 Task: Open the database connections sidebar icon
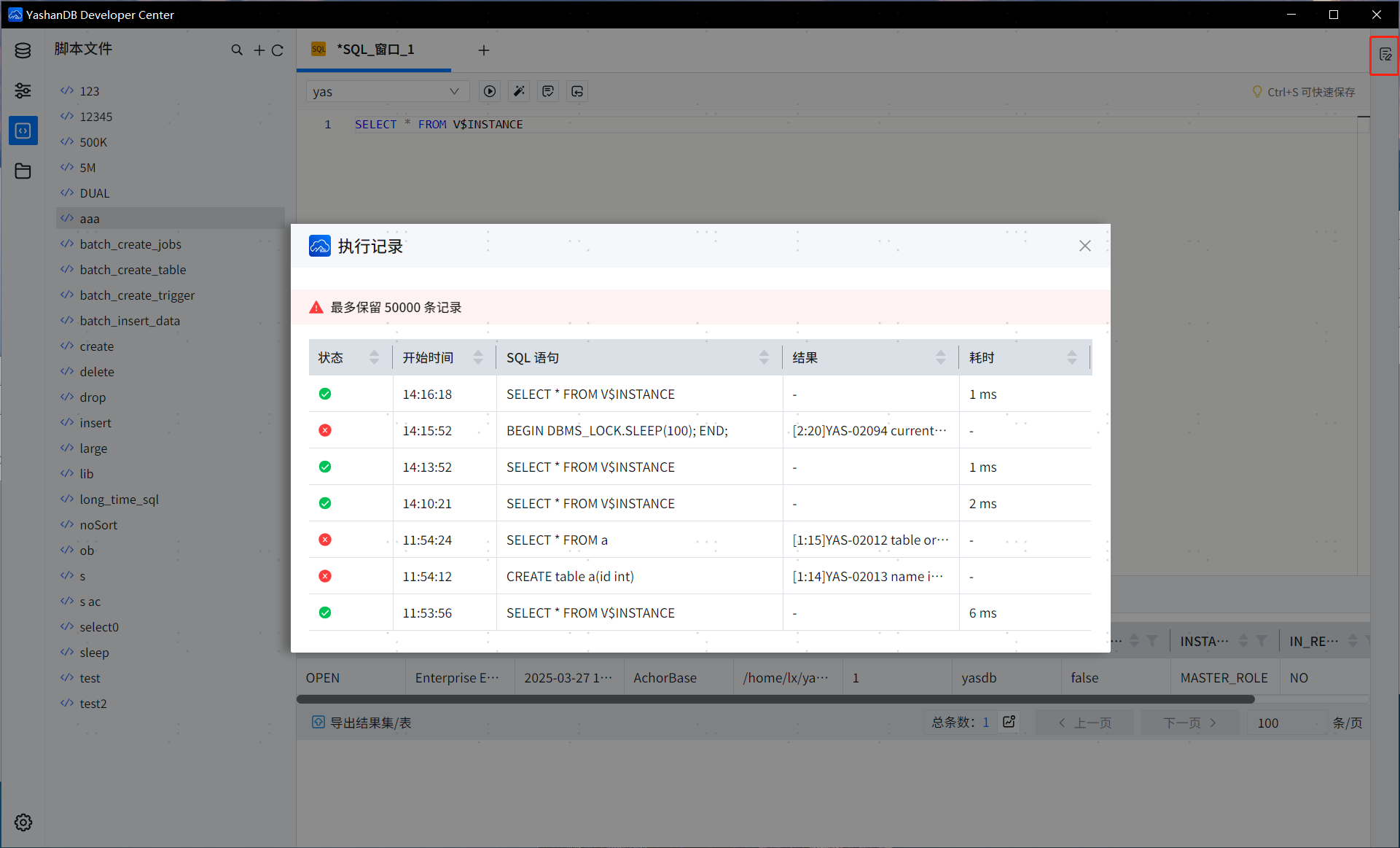tap(23, 50)
